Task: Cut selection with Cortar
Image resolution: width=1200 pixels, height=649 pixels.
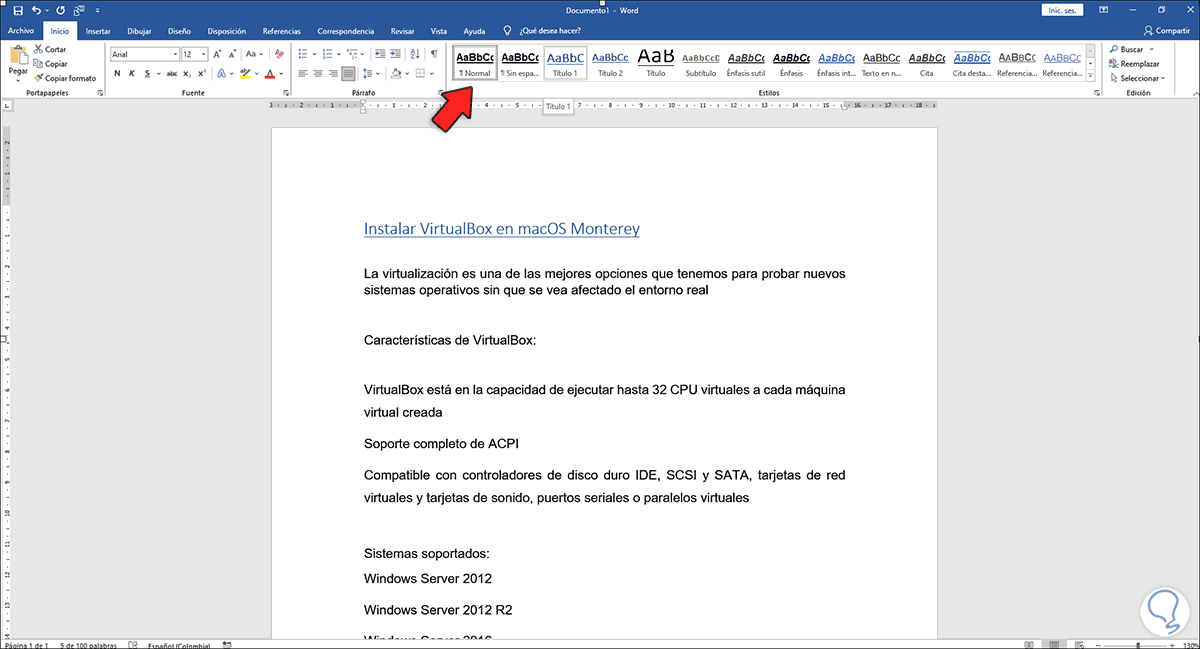Action: (50, 49)
